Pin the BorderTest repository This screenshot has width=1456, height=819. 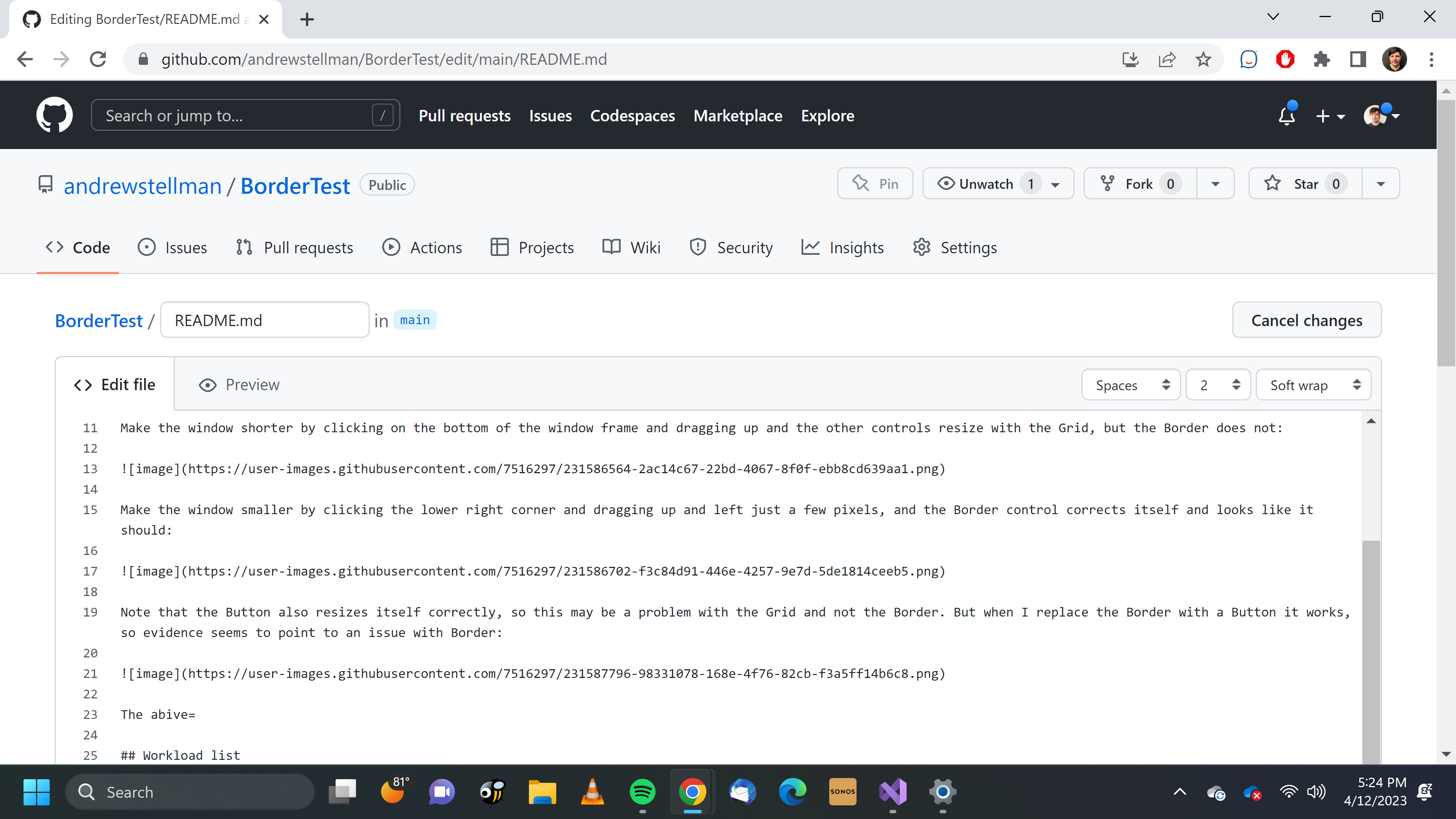coord(874,183)
